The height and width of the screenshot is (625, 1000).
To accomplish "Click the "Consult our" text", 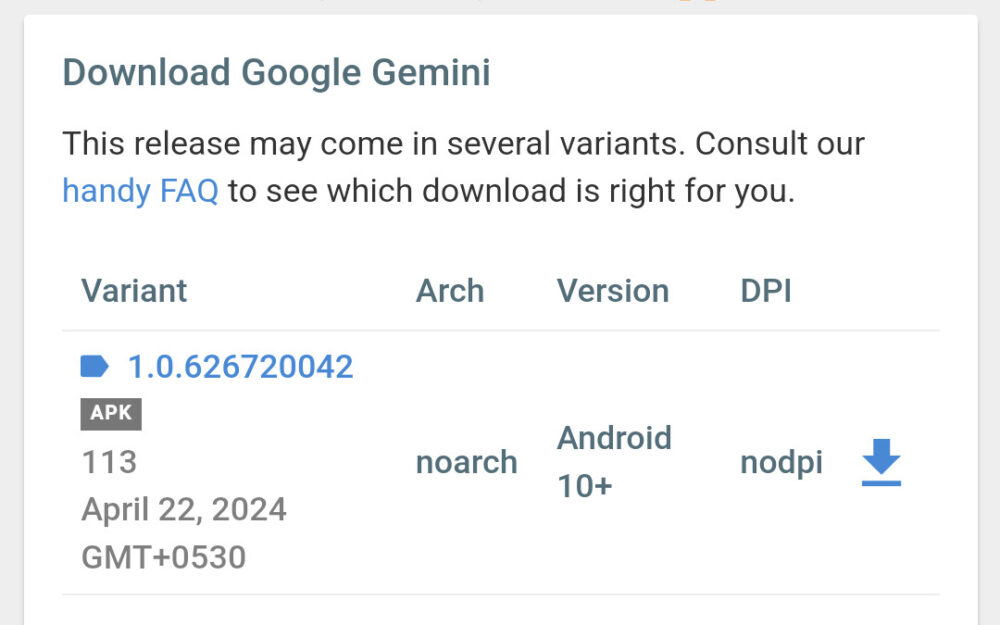I will (x=780, y=143).
